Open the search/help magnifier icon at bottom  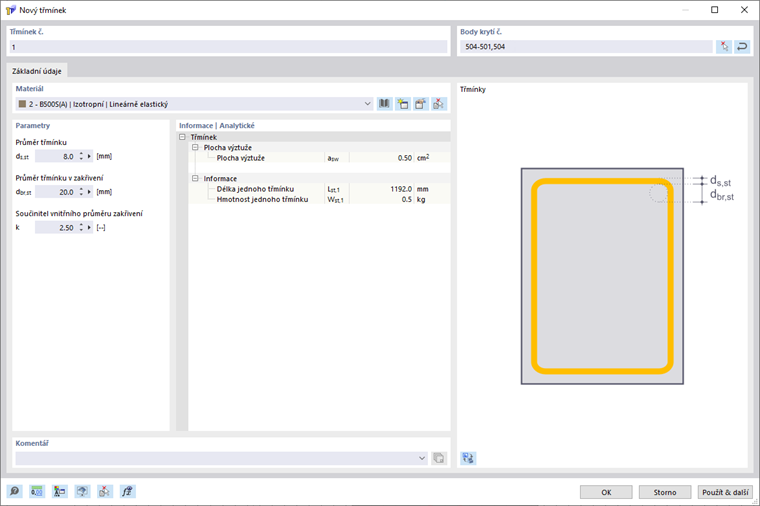15,491
